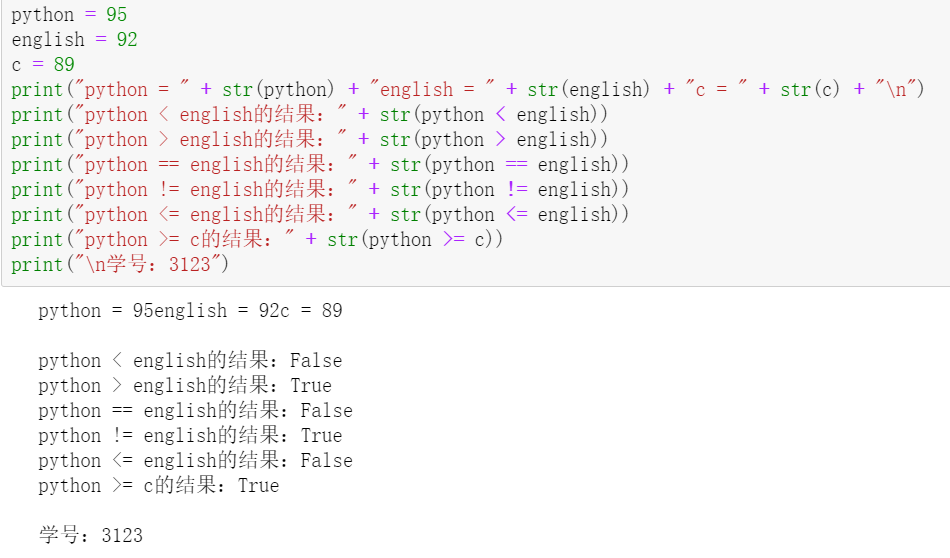
Task: Click the value 95 in the code
Action: 116,15
